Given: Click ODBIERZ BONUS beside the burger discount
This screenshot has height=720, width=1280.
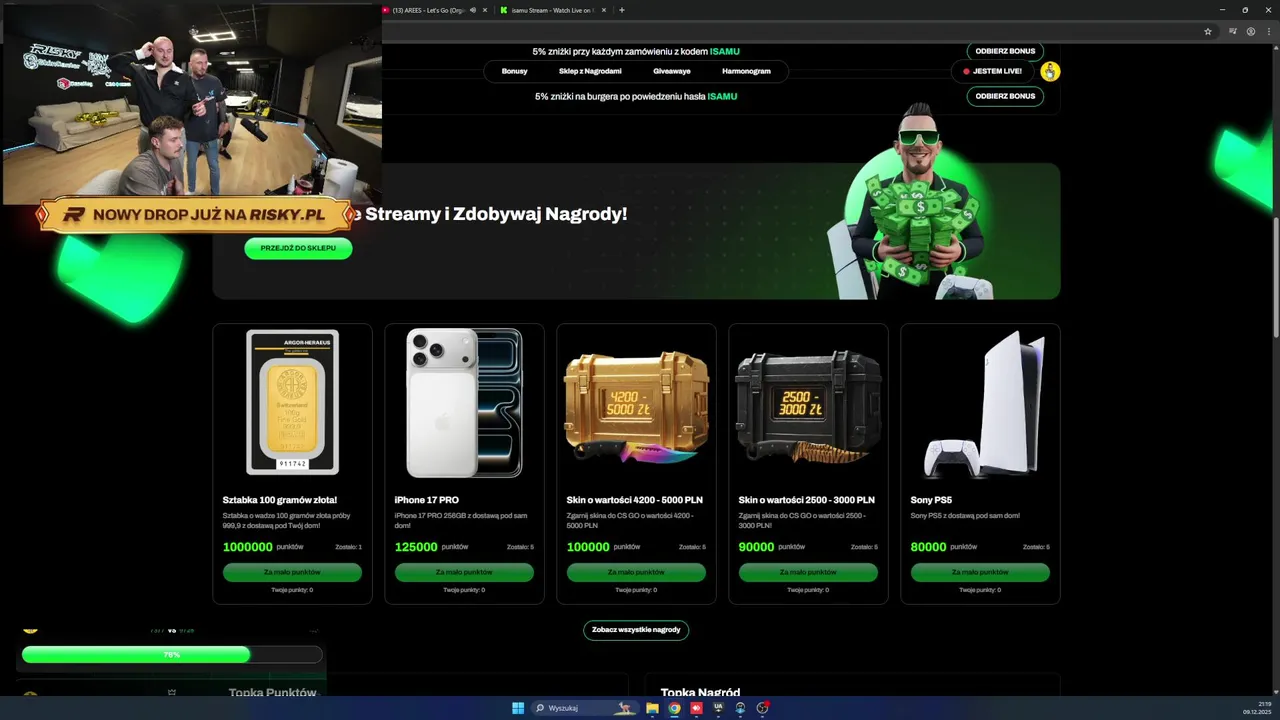Looking at the screenshot, I should point(1005,96).
